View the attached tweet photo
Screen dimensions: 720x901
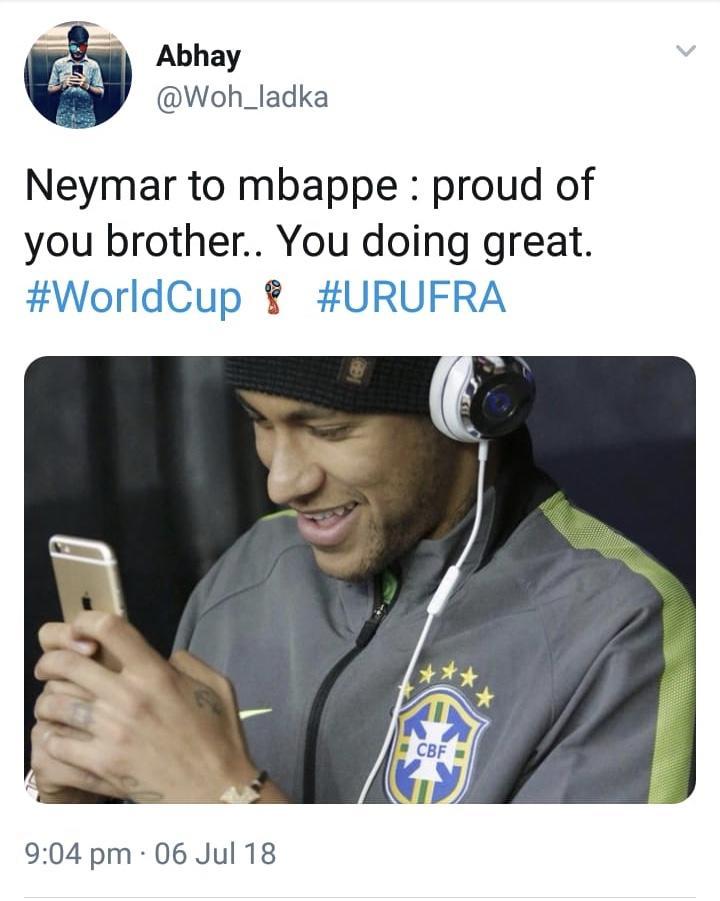[360, 579]
